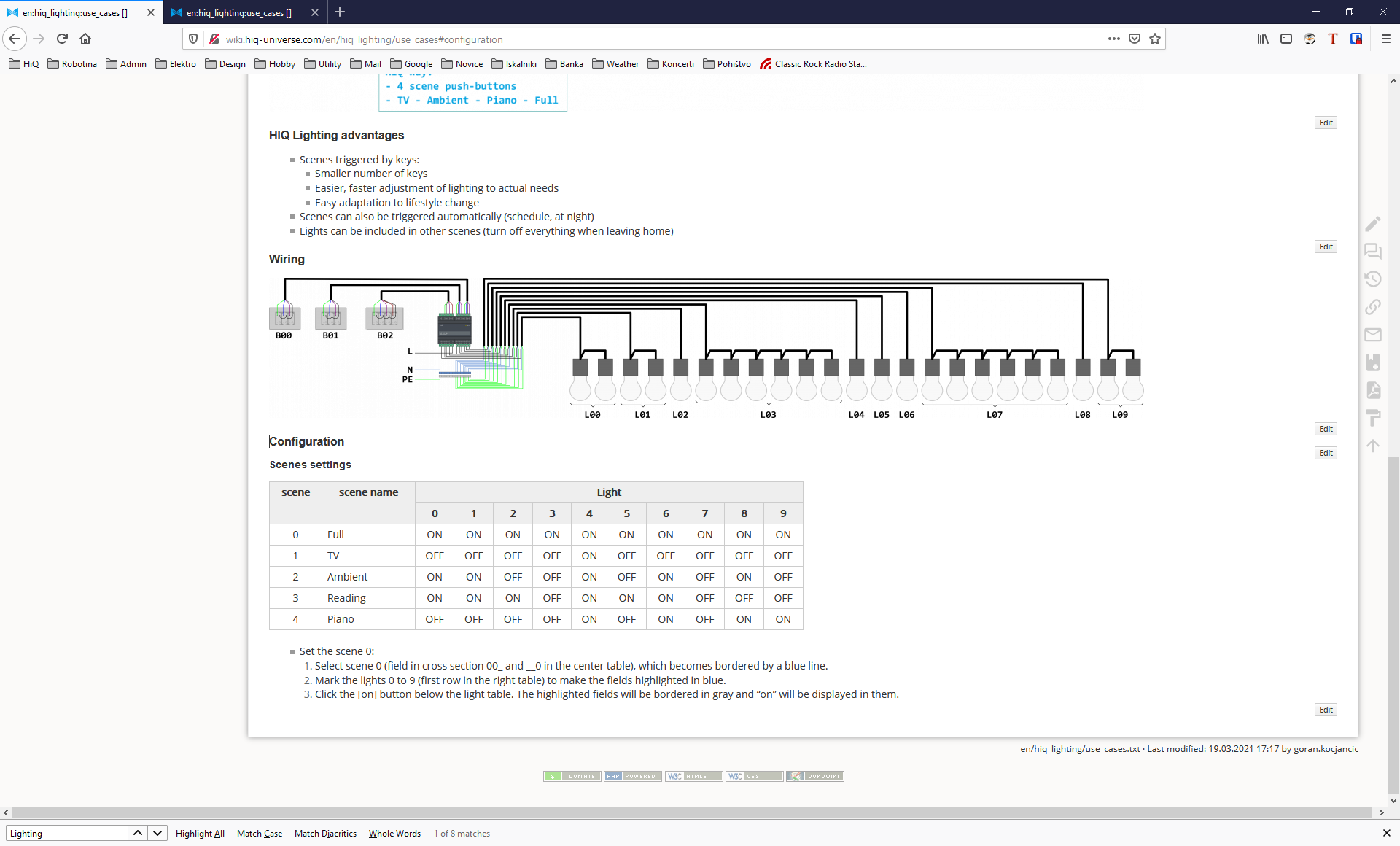Screen dimensions: 1400x846
Task: Open a new browser tab
Action: point(340,12)
